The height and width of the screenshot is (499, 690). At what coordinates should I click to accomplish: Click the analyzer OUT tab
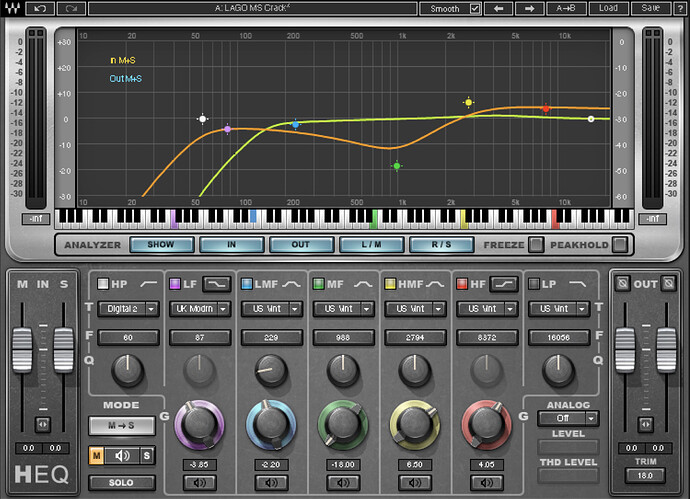(301, 245)
